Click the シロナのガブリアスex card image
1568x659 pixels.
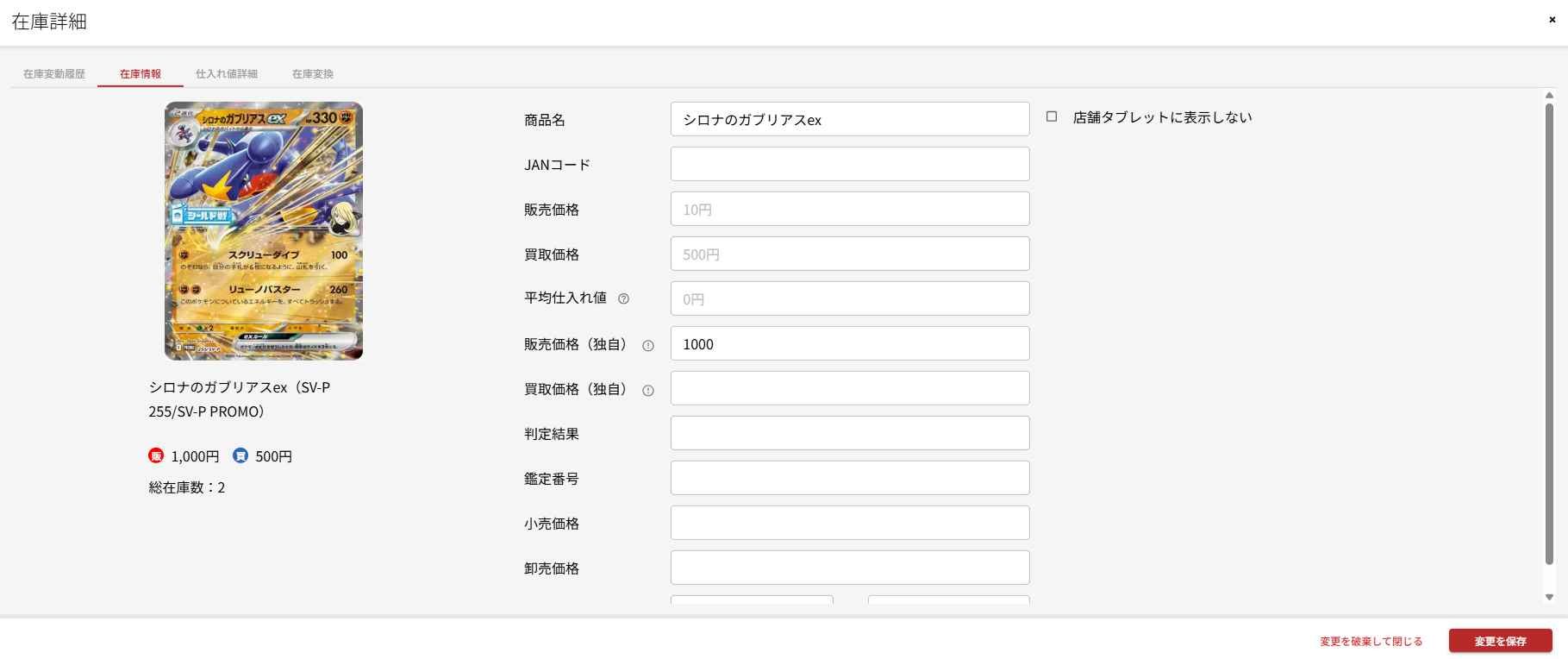[x=264, y=231]
